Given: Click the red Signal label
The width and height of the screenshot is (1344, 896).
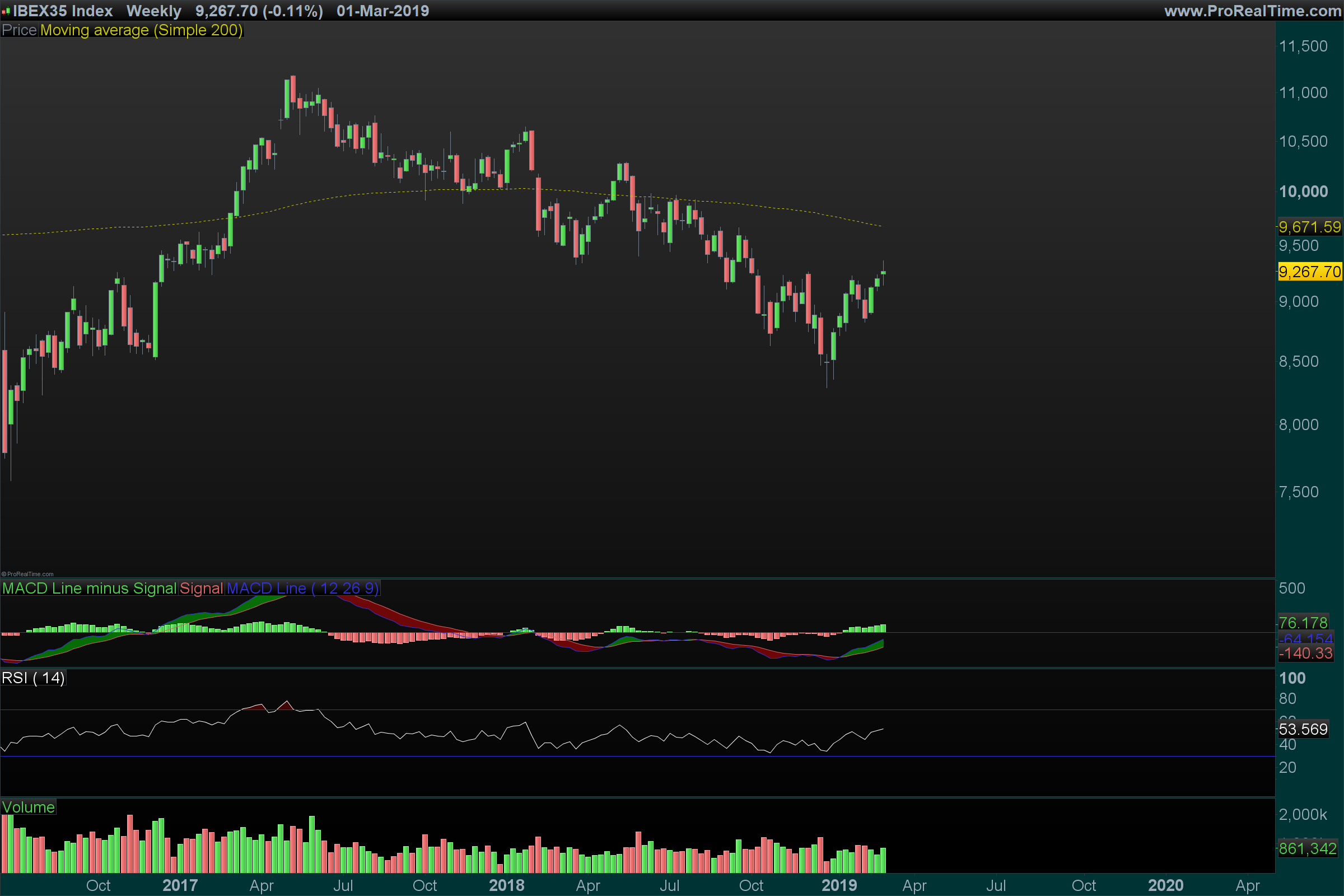Looking at the screenshot, I should (x=201, y=589).
